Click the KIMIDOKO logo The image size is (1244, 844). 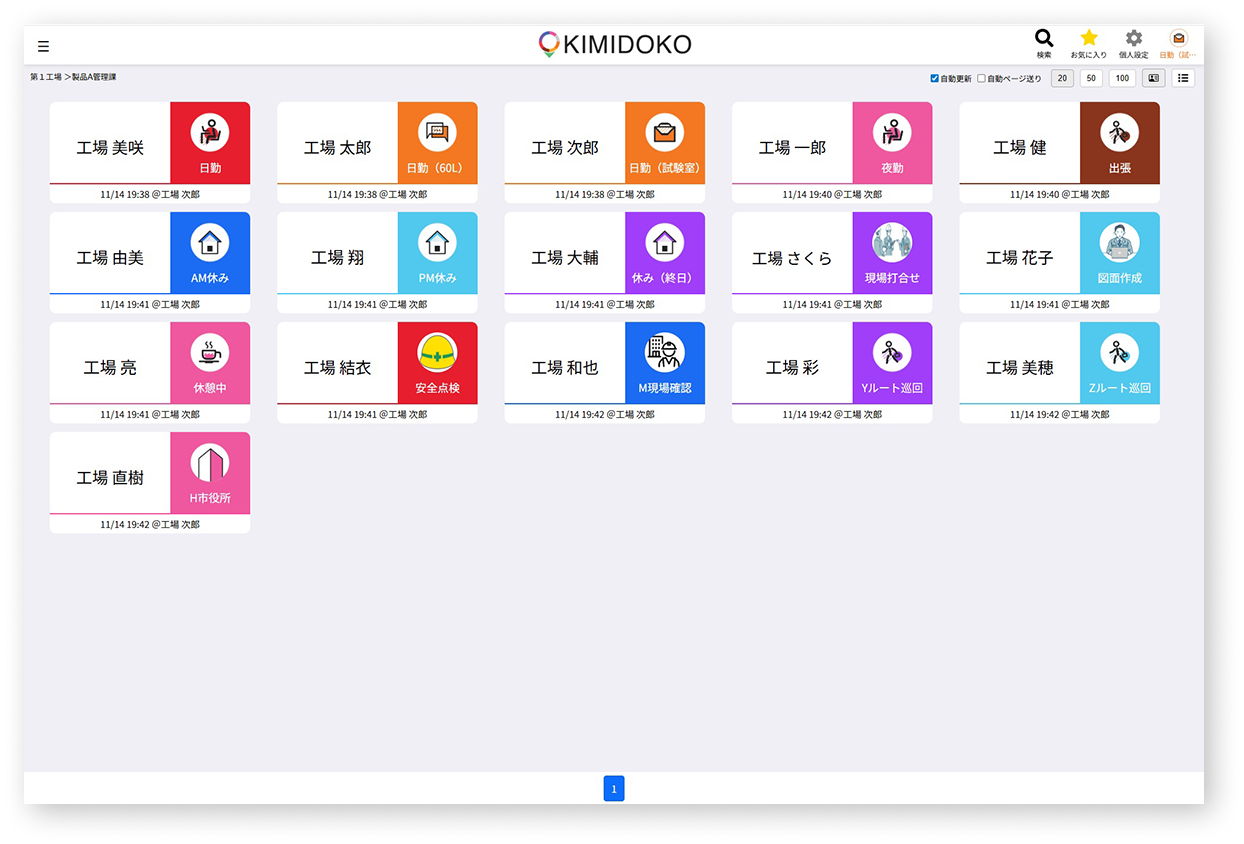click(615, 44)
